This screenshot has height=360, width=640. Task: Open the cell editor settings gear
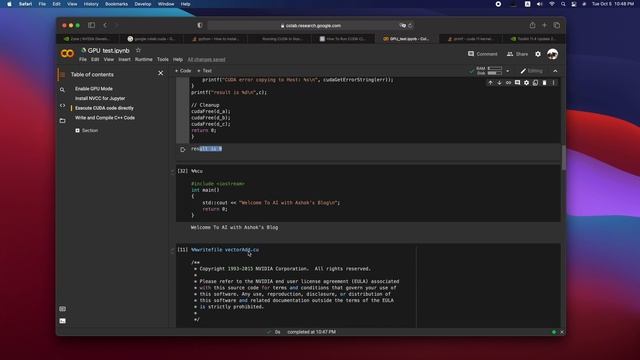click(x=526, y=83)
